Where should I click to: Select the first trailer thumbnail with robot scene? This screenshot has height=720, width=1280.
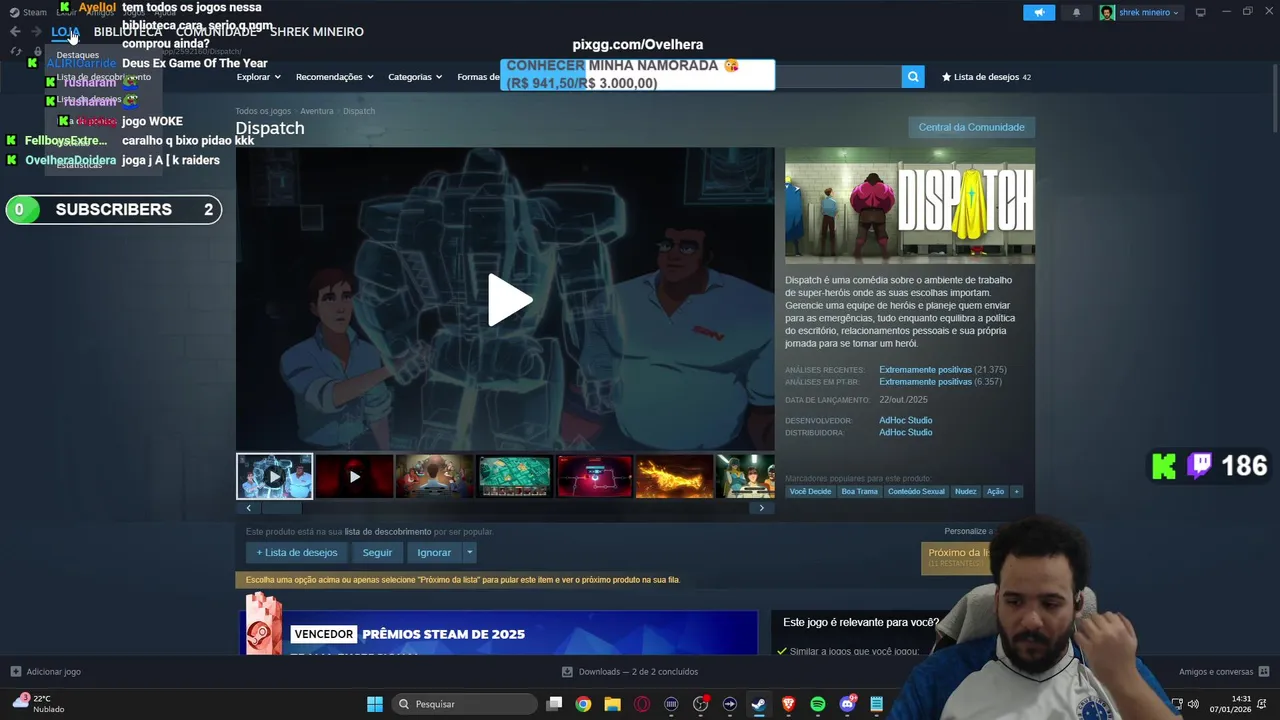(x=275, y=476)
